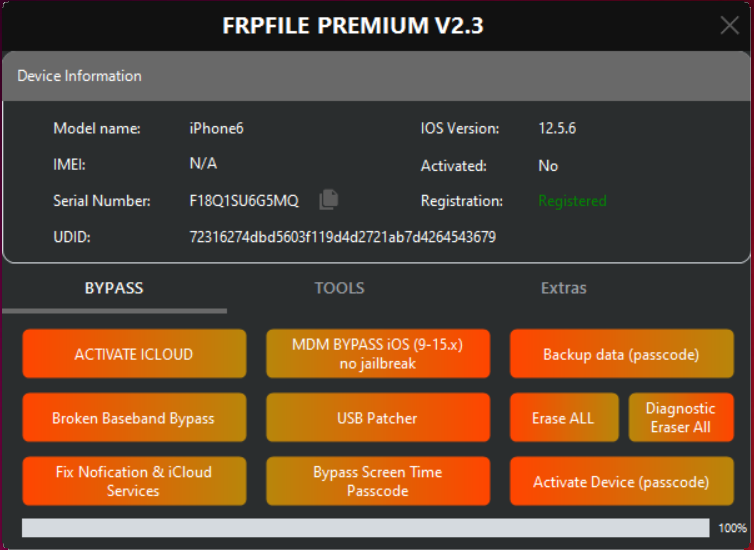Viewport: 754px width, 550px height.
Task: Switch to the BYPASS tab
Action: tap(114, 288)
